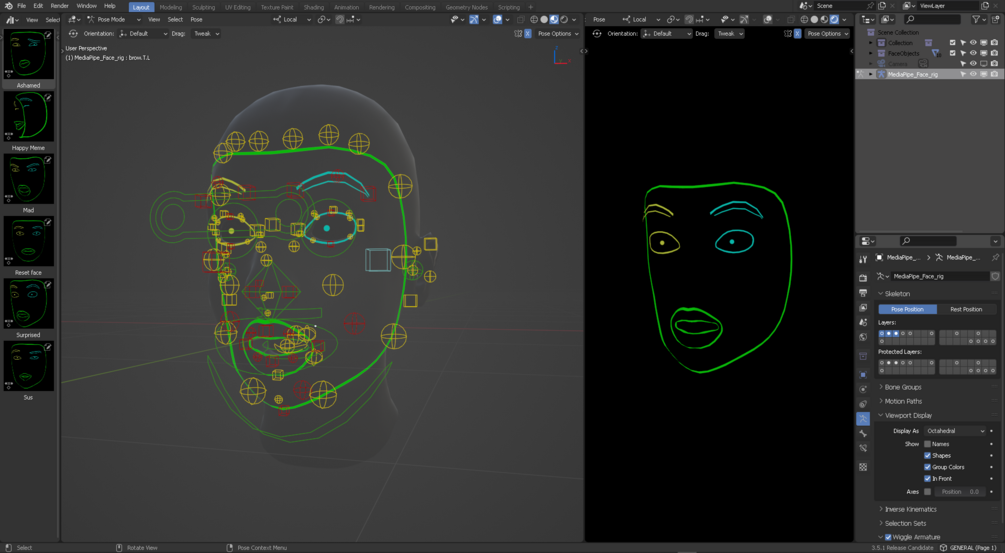Uncheck the Collection exclude checkbox in outliner

tap(952, 43)
